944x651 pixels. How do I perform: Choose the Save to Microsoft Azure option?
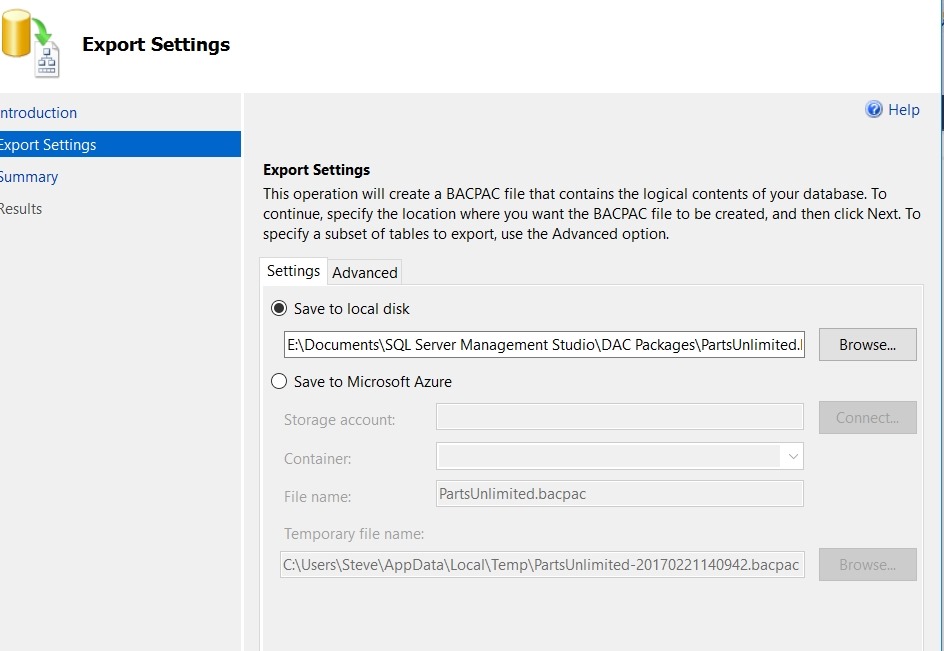(x=280, y=381)
